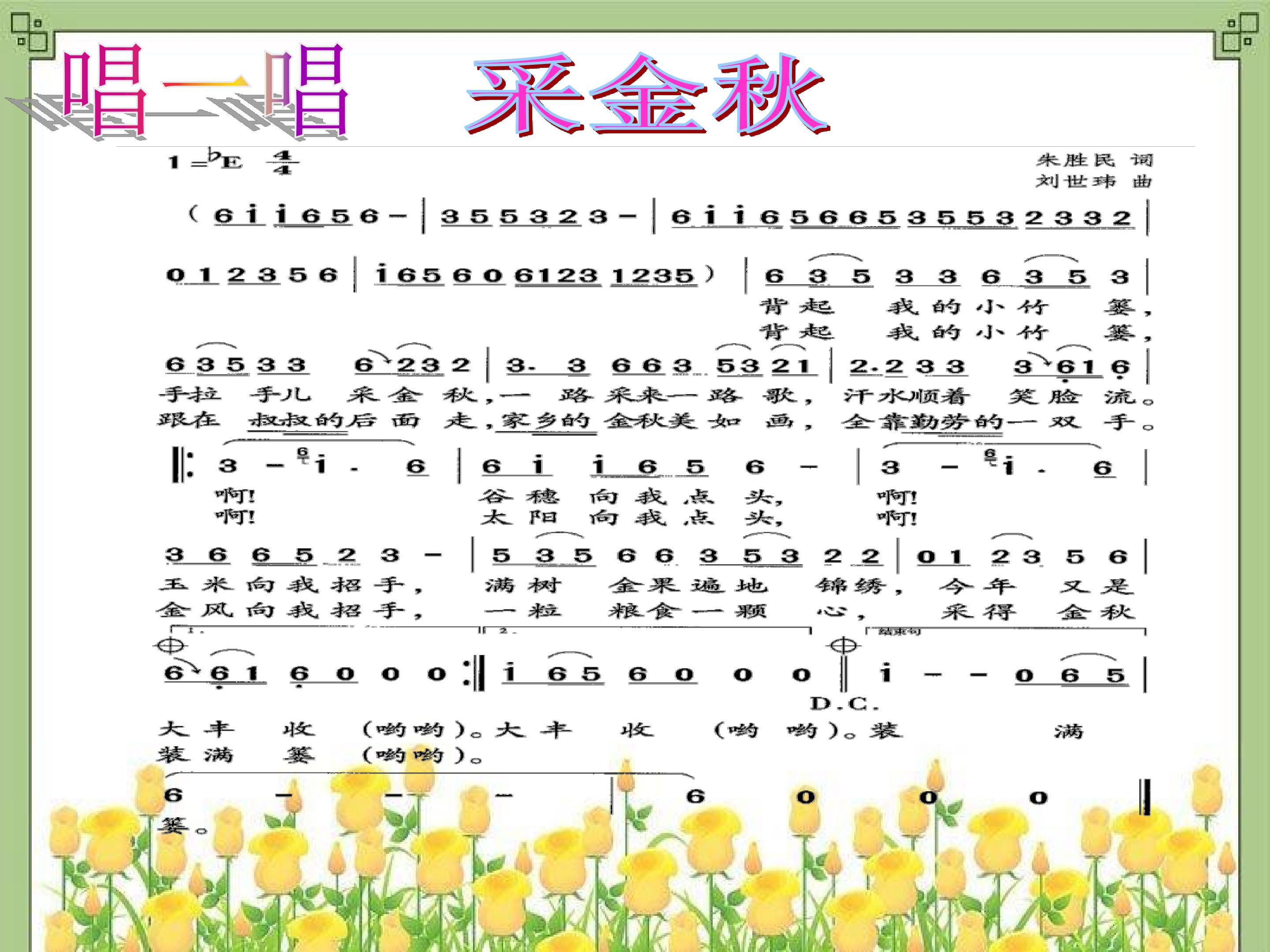The image size is (1270, 952).
Task: Click the 唱一唱 heading
Action: point(205,91)
